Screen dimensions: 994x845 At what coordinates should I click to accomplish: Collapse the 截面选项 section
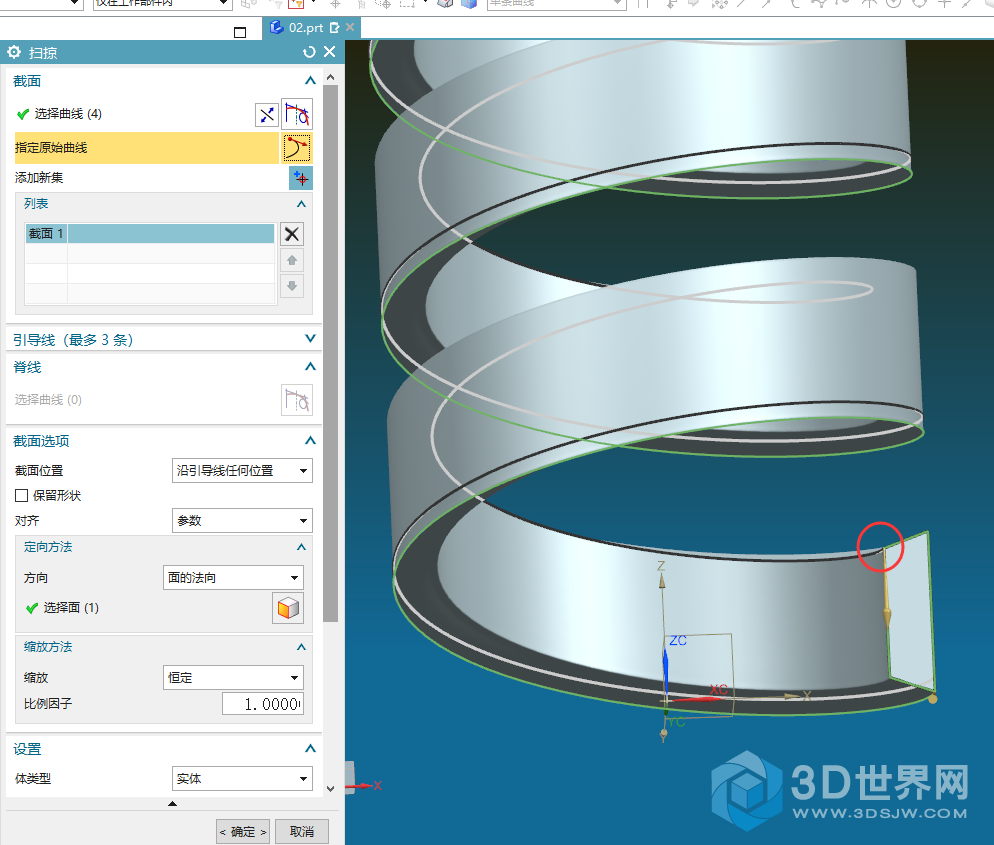pyautogui.click(x=310, y=441)
